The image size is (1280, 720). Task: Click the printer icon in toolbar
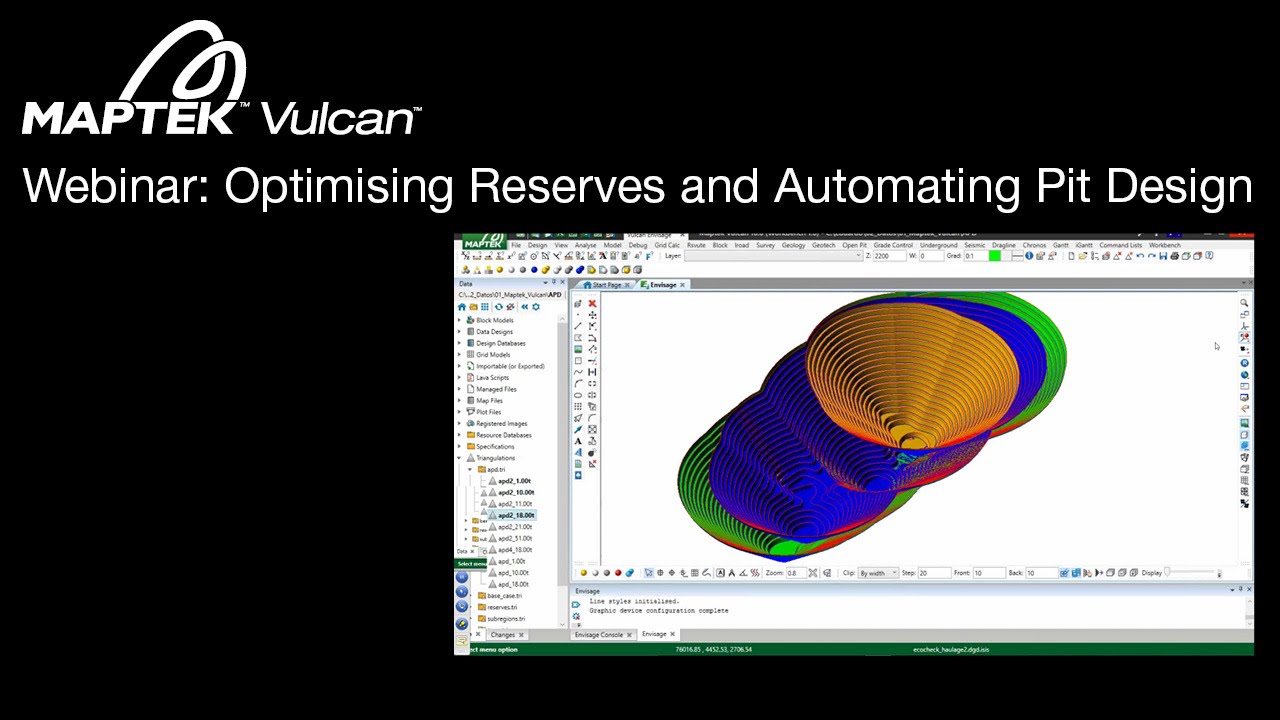point(1175,256)
